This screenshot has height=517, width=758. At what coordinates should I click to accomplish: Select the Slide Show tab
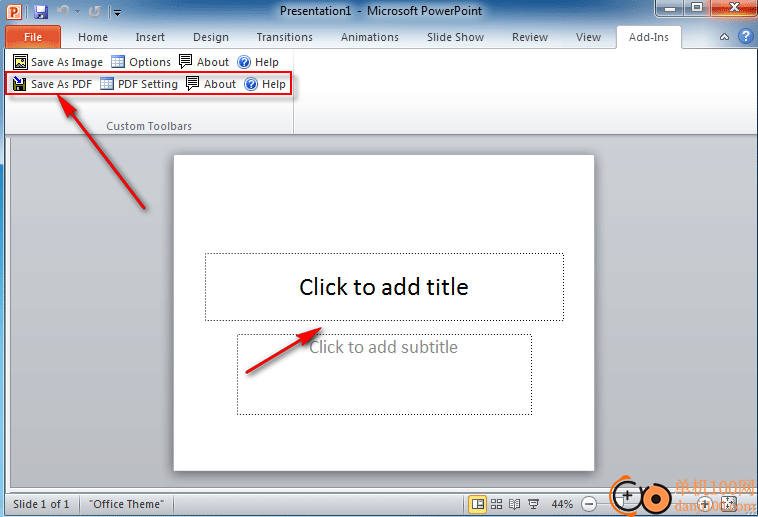click(x=455, y=37)
